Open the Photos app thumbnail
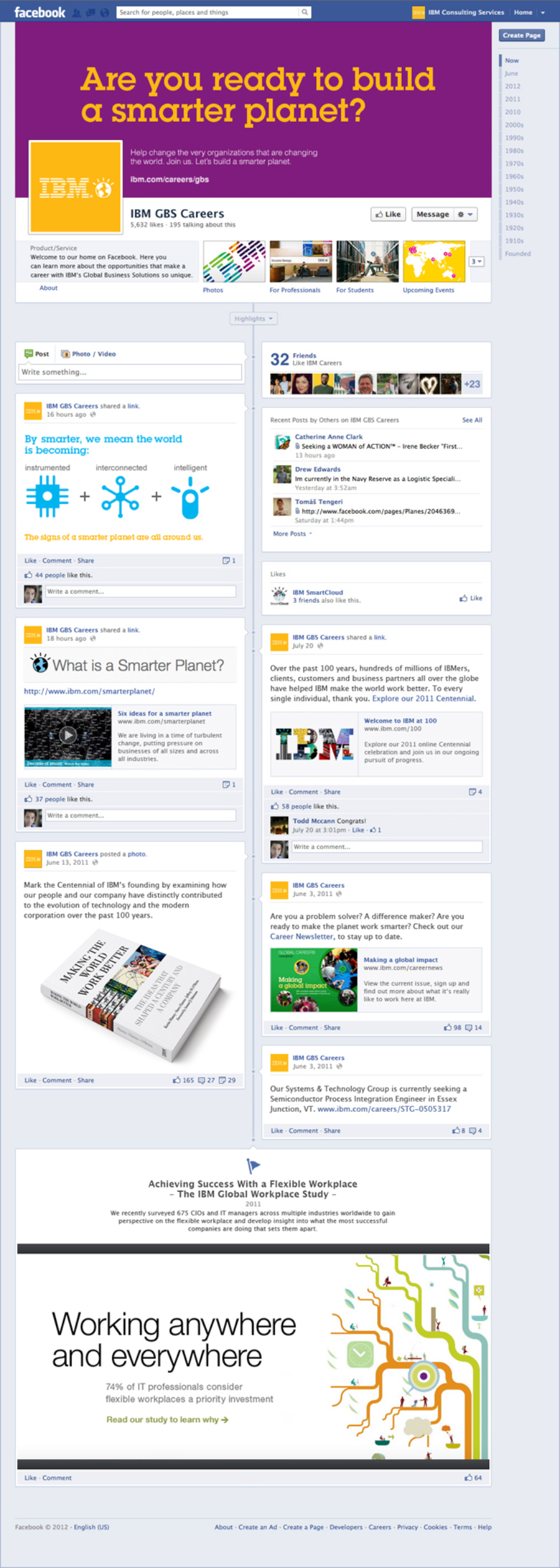This screenshot has width=560, height=1568. pos(234,261)
